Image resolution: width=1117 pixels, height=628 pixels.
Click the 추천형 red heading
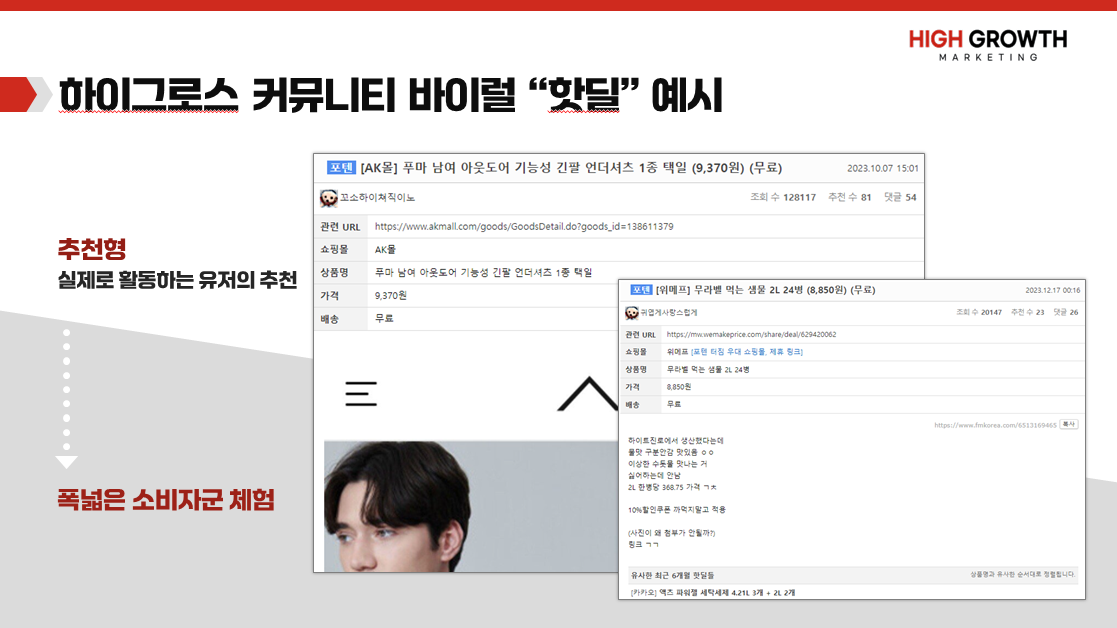coord(92,249)
